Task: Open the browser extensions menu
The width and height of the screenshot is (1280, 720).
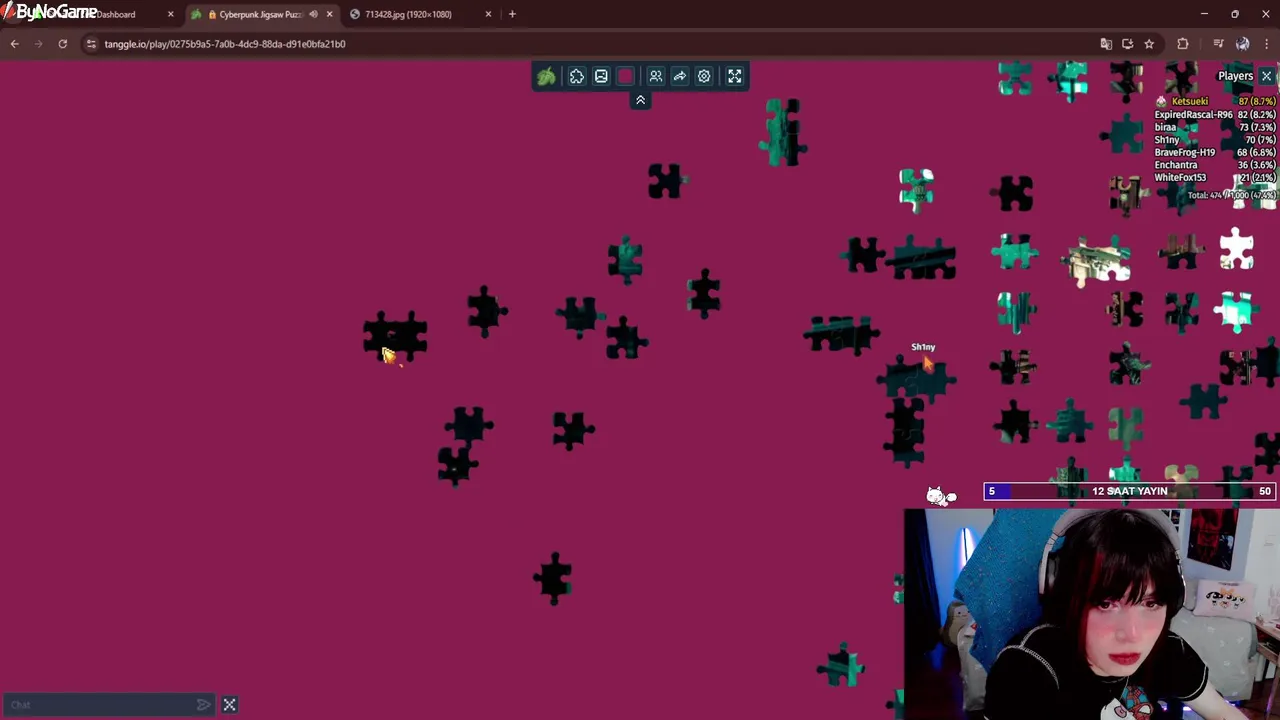Action: tap(1183, 44)
